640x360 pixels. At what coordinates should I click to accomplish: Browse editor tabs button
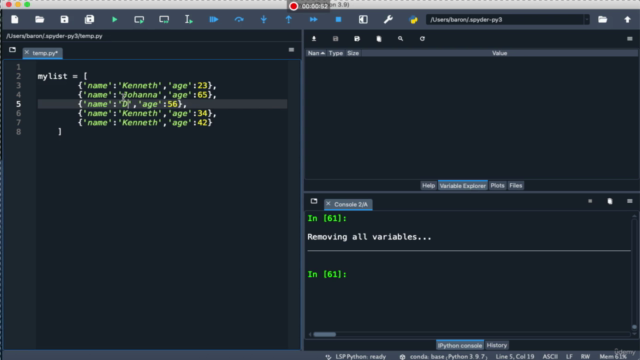tap(12, 50)
